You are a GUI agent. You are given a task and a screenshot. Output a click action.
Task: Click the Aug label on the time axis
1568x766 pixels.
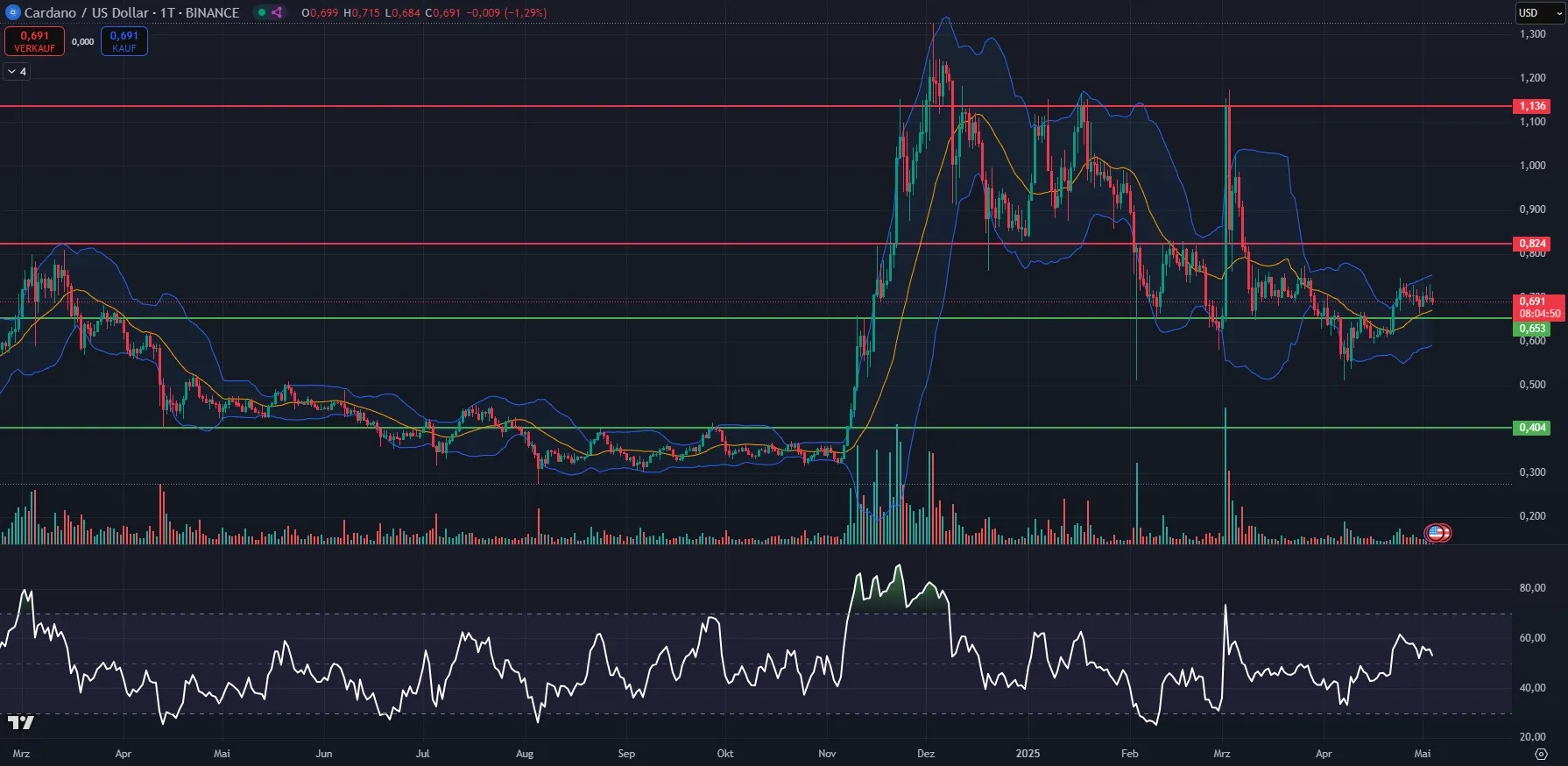tap(525, 754)
